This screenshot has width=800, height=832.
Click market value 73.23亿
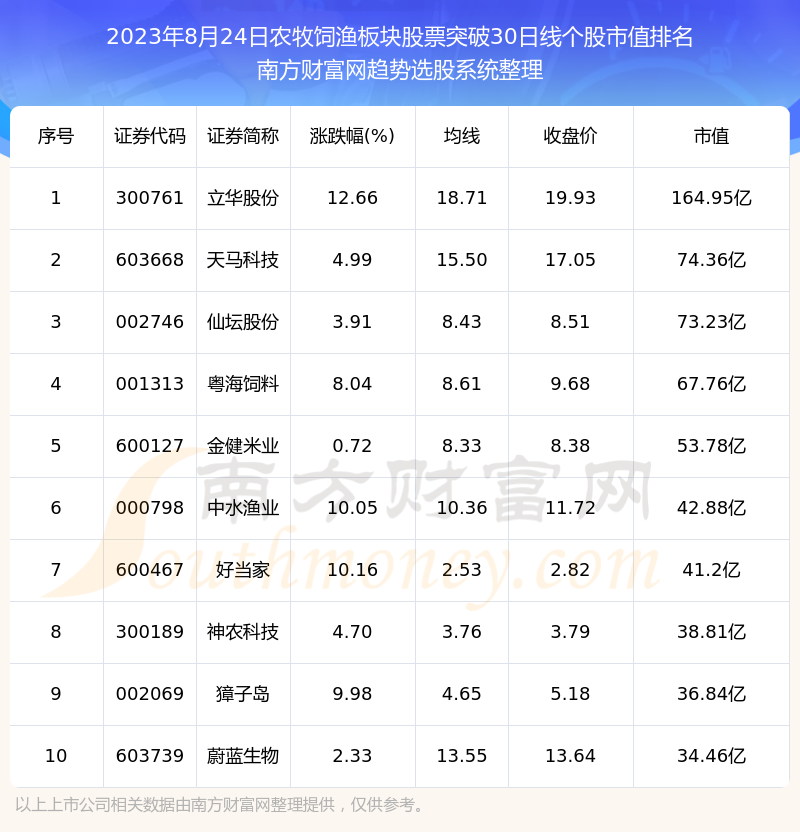711,322
